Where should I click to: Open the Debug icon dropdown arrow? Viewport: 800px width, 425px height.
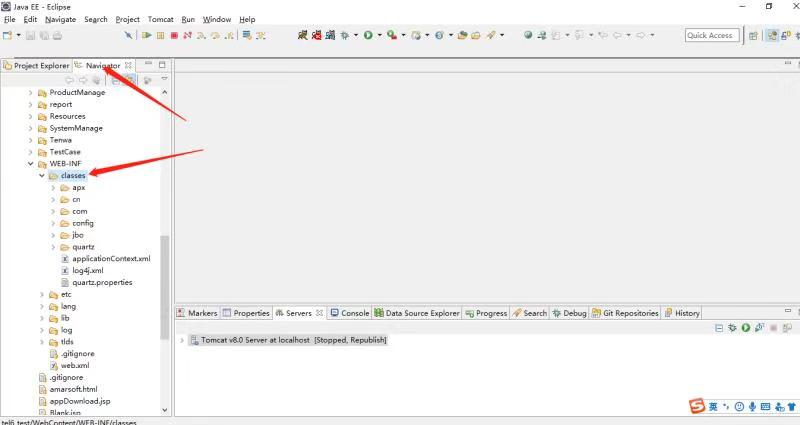click(356, 35)
